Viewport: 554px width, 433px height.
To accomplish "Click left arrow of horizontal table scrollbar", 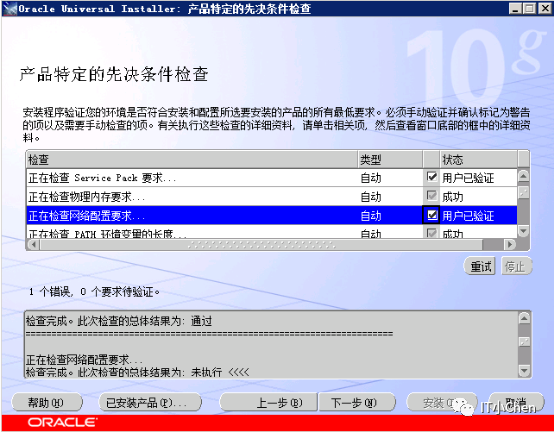I will (x=34, y=244).
